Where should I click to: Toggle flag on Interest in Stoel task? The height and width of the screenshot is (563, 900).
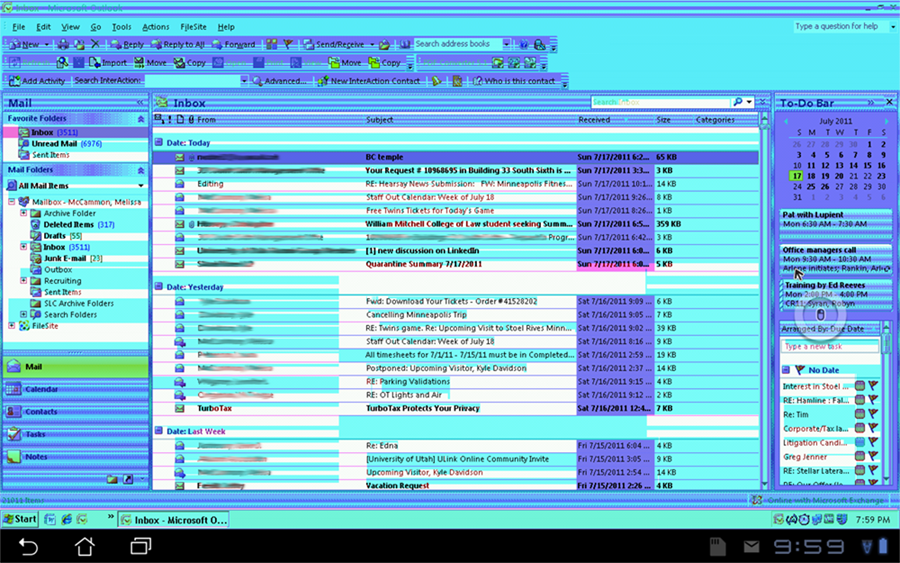click(x=874, y=386)
